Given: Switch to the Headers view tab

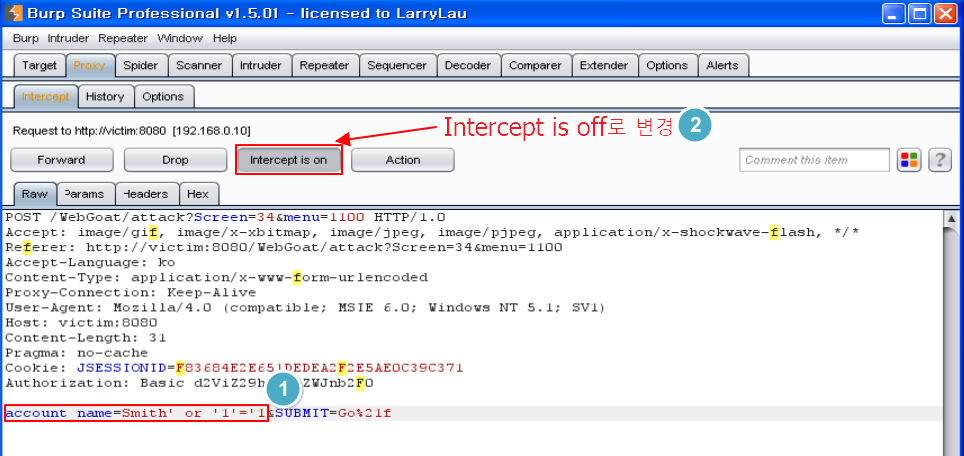Looking at the screenshot, I should click(146, 194).
